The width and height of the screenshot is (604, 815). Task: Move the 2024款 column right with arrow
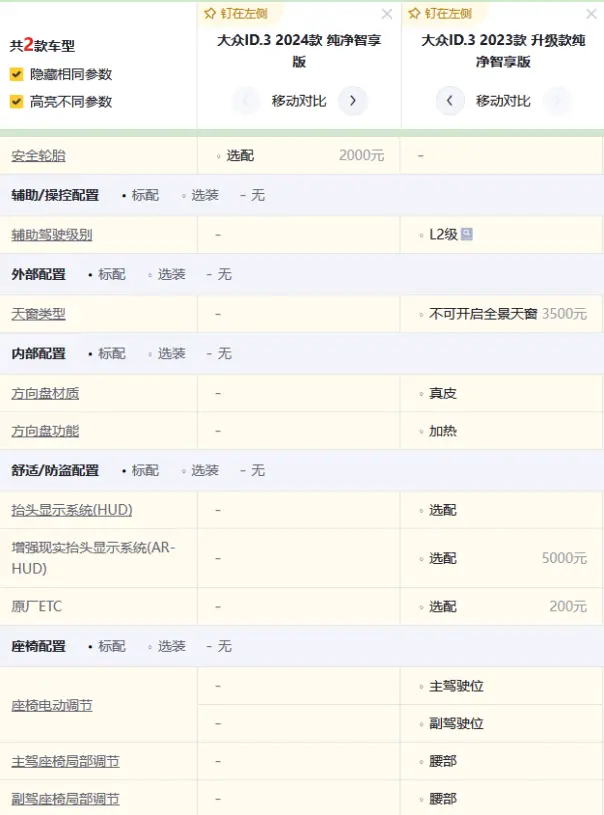pos(352,100)
